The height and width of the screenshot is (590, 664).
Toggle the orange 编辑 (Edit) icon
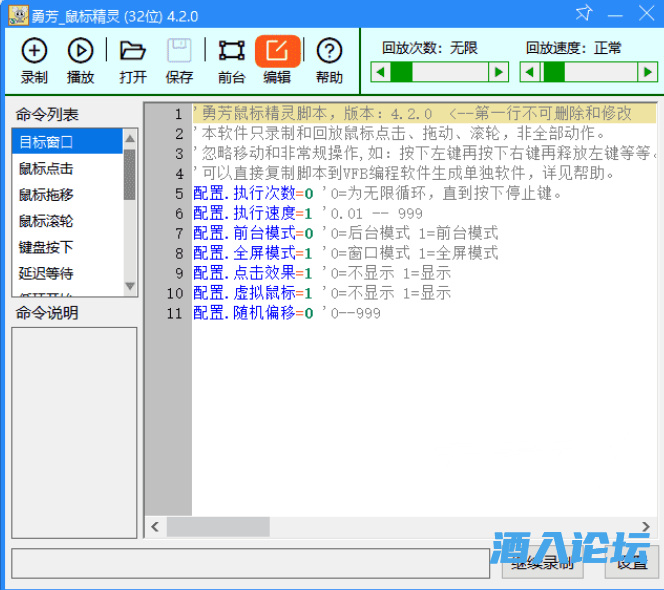(277, 52)
